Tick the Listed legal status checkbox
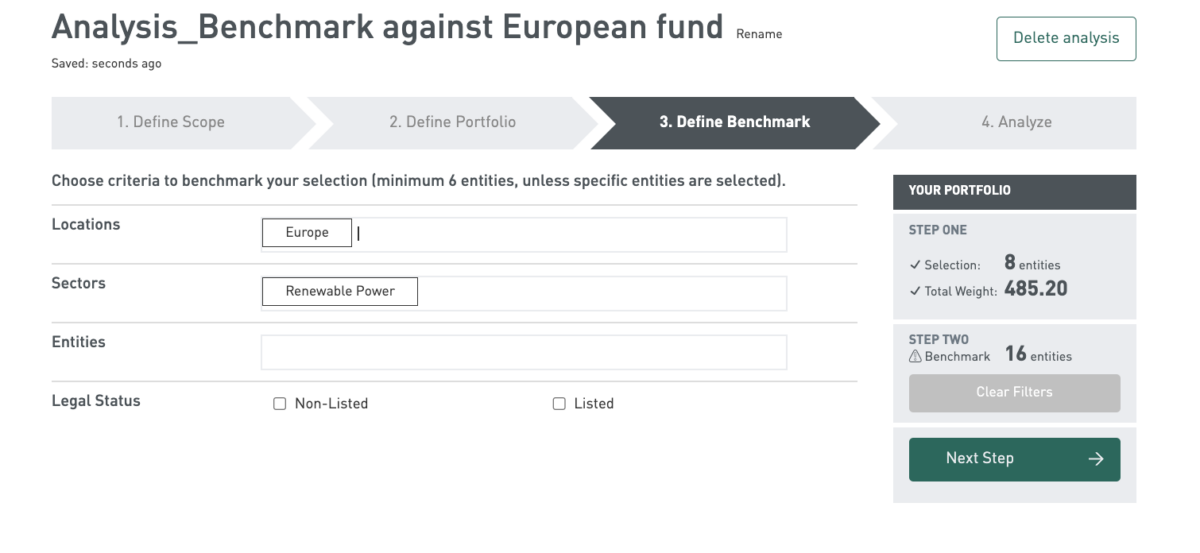The width and height of the screenshot is (1200, 553). [x=559, y=404]
